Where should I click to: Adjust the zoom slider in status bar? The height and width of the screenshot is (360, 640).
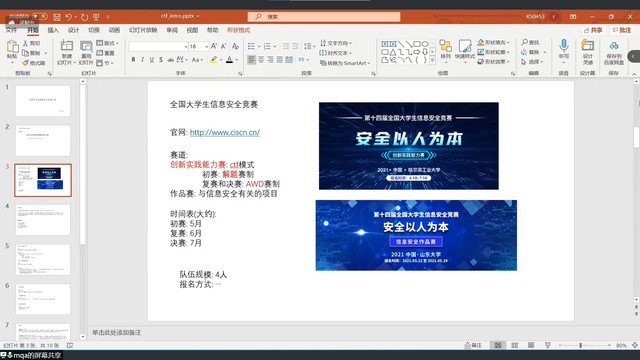(581, 345)
